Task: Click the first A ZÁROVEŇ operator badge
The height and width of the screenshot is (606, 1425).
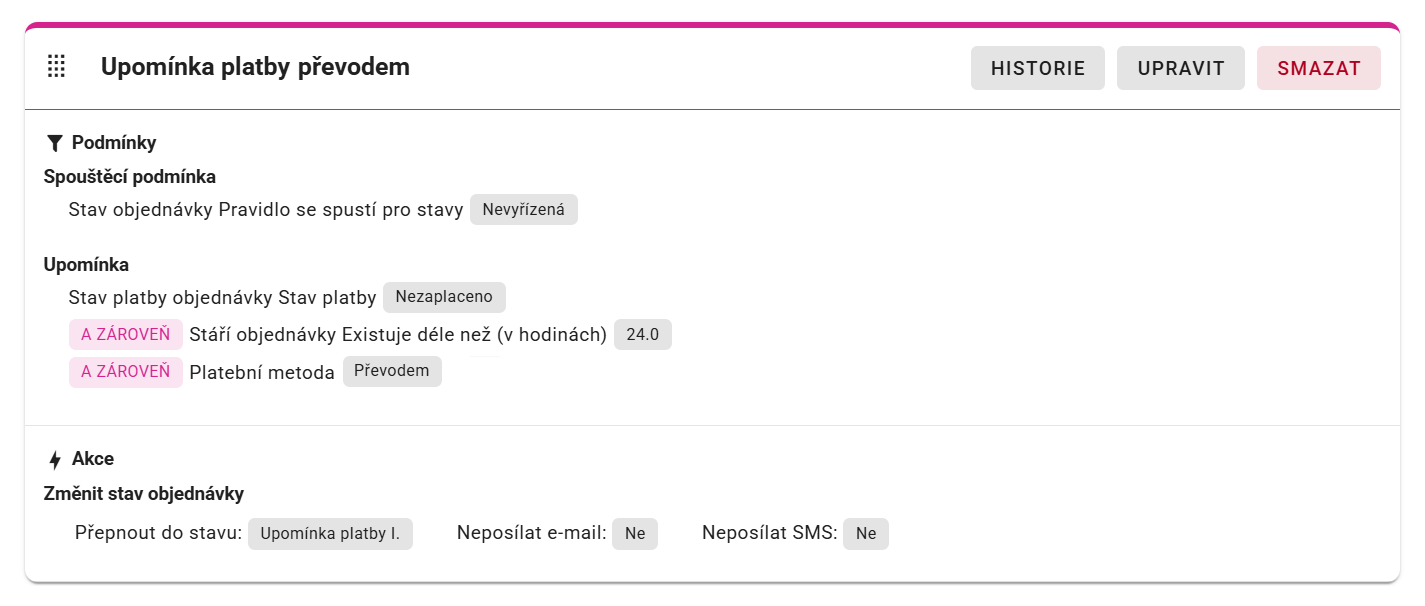Action: click(126, 334)
